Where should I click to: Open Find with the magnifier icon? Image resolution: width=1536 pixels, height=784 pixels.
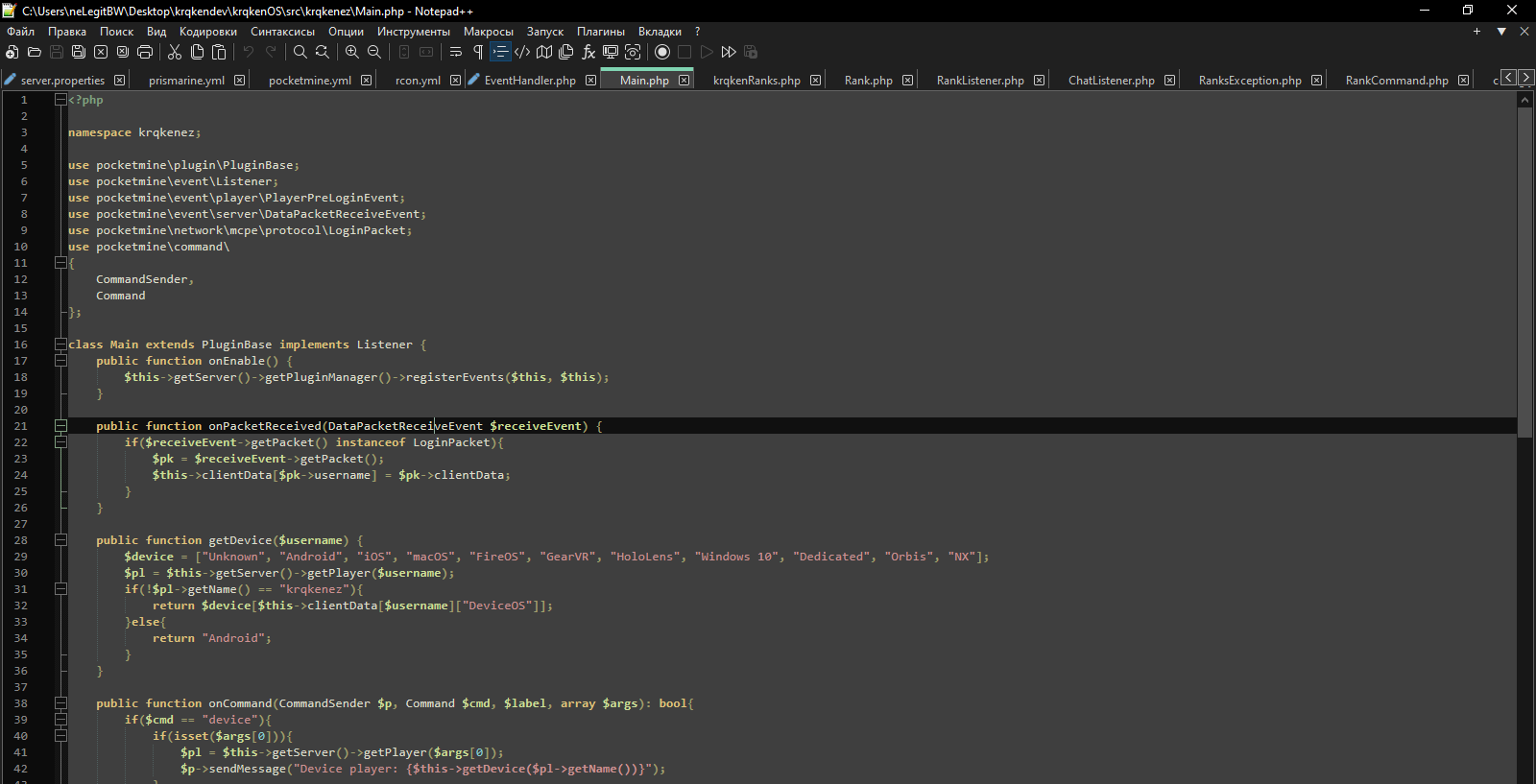click(x=300, y=52)
